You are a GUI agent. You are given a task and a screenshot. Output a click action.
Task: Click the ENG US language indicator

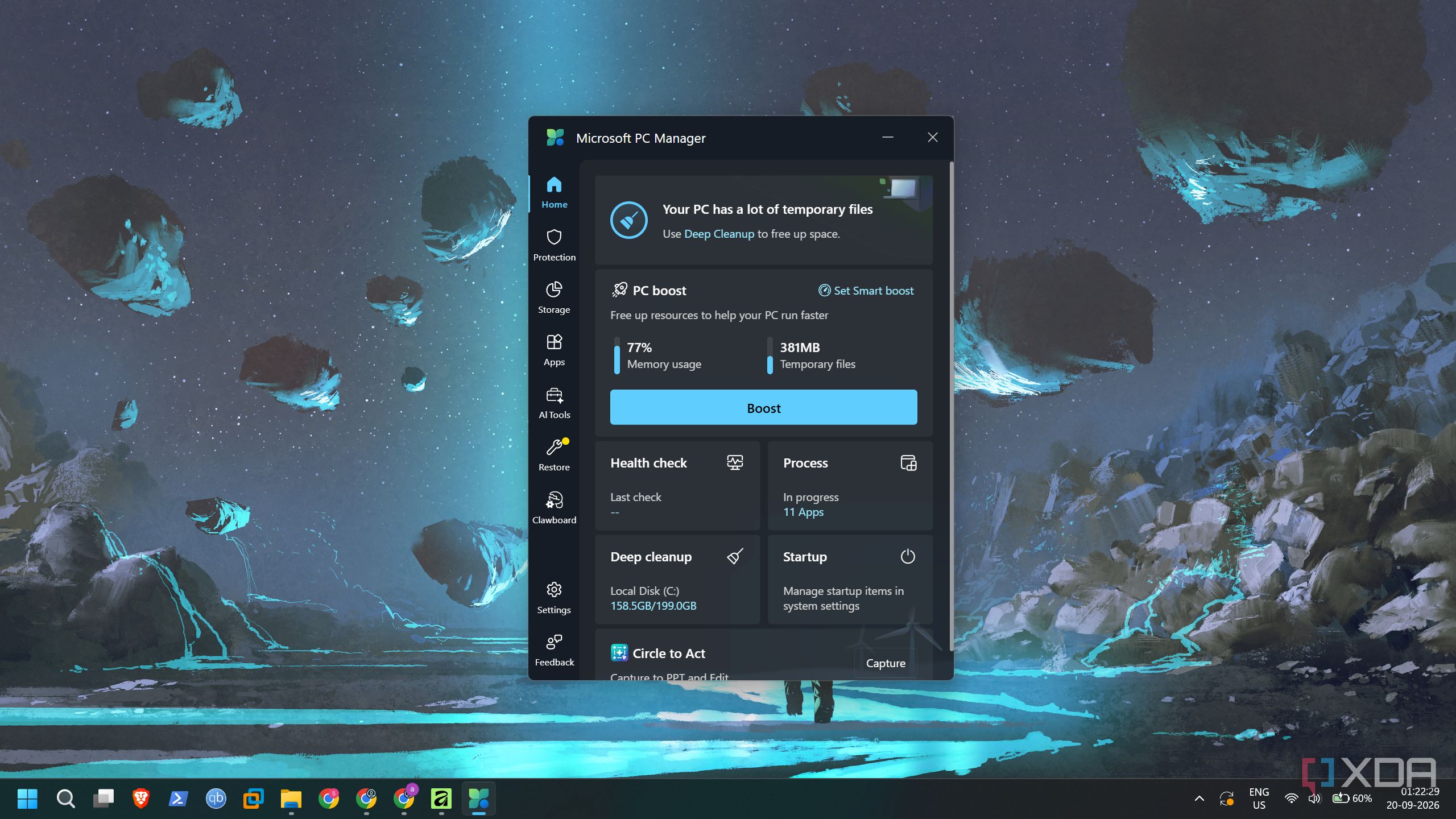pyautogui.click(x=1259, y=799)
